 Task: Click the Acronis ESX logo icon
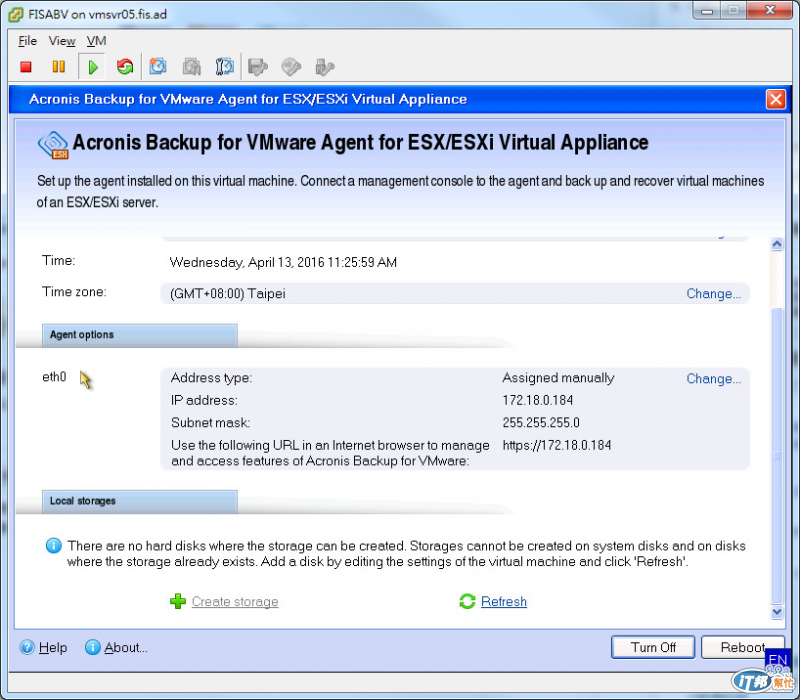(53, 145)
